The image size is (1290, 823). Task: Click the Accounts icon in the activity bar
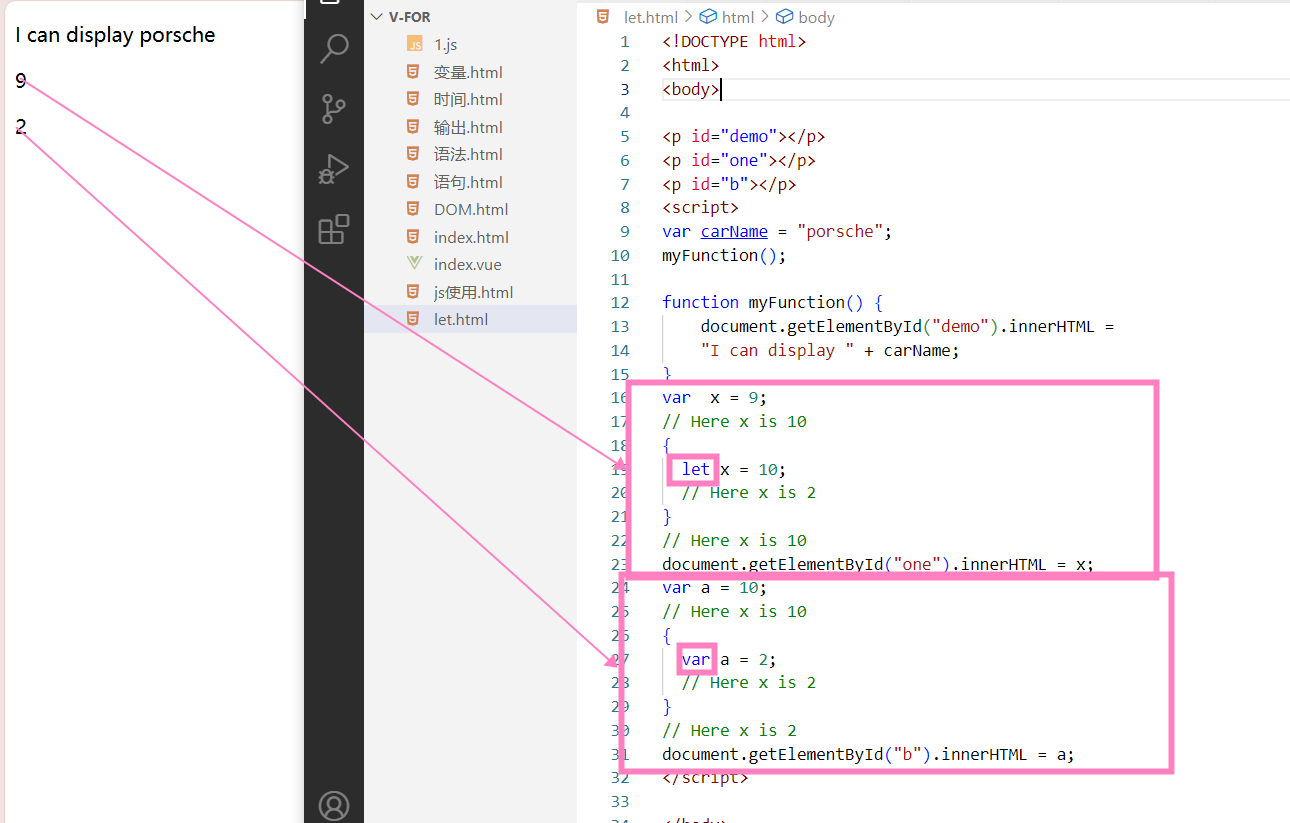[x=334, y=805]
